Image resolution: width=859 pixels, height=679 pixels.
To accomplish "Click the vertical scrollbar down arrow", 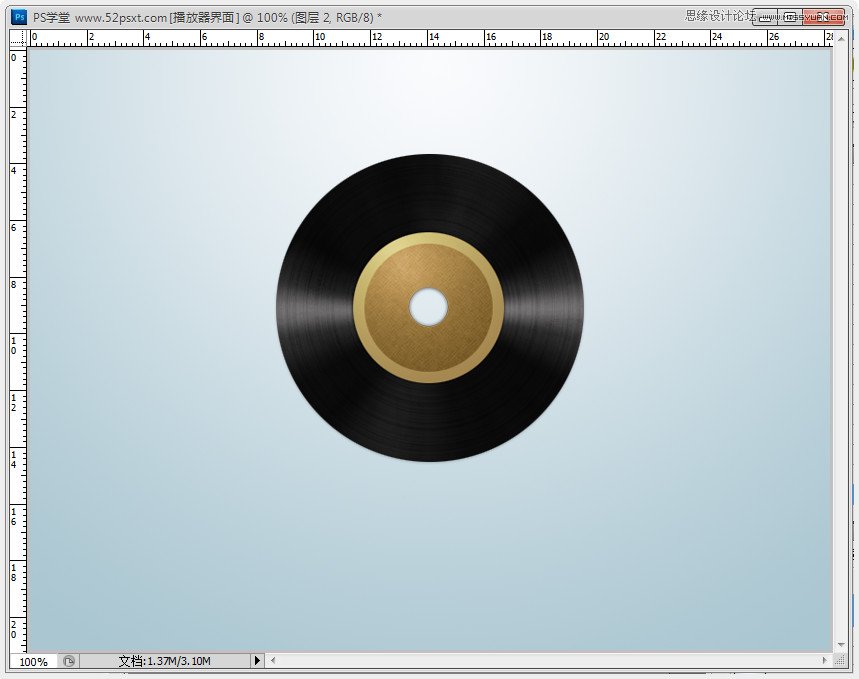I will coord(840,646).
